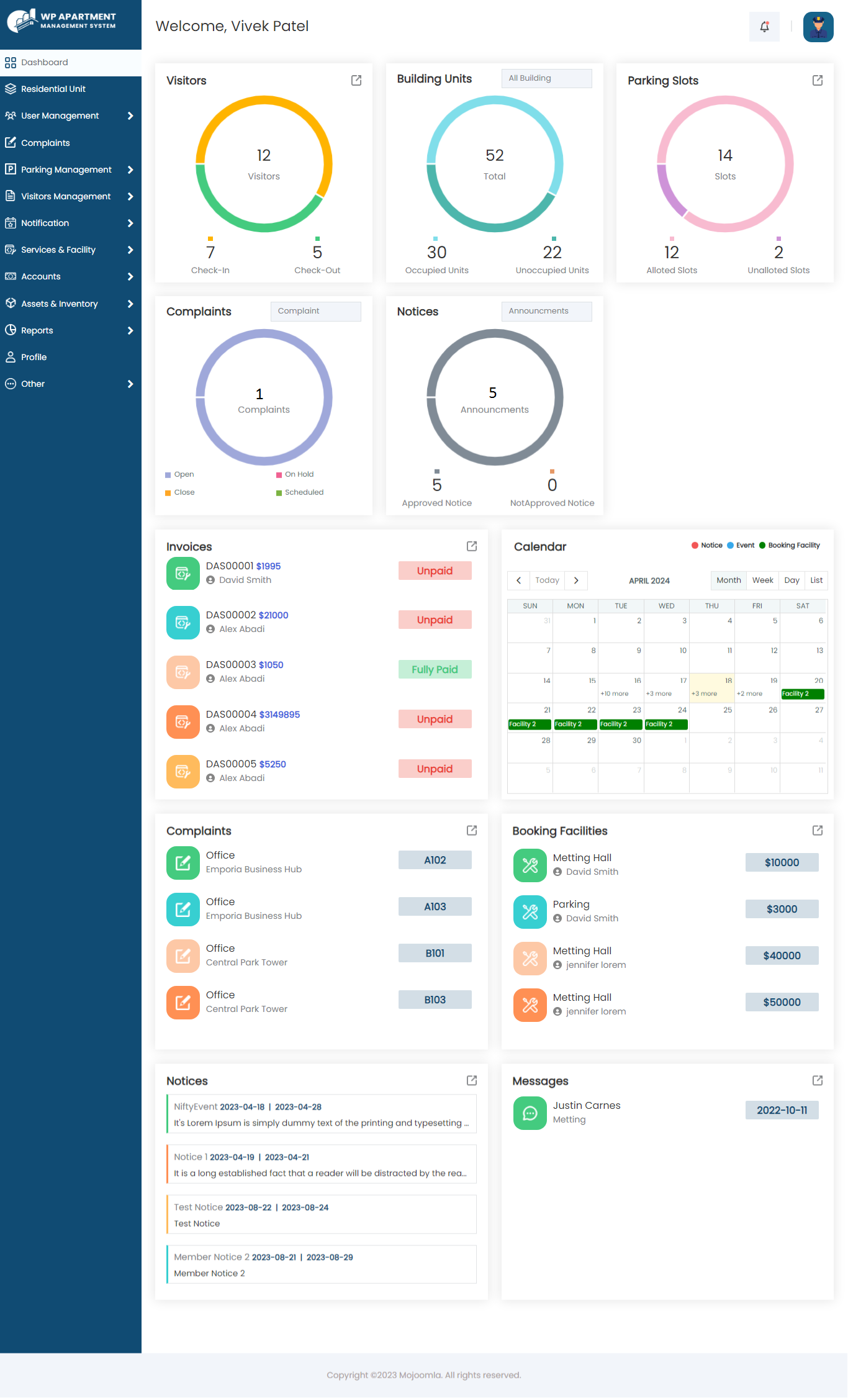Open Messages panel external link icon
This screenshot has width=848, height=1400.
pos(818,1080)
